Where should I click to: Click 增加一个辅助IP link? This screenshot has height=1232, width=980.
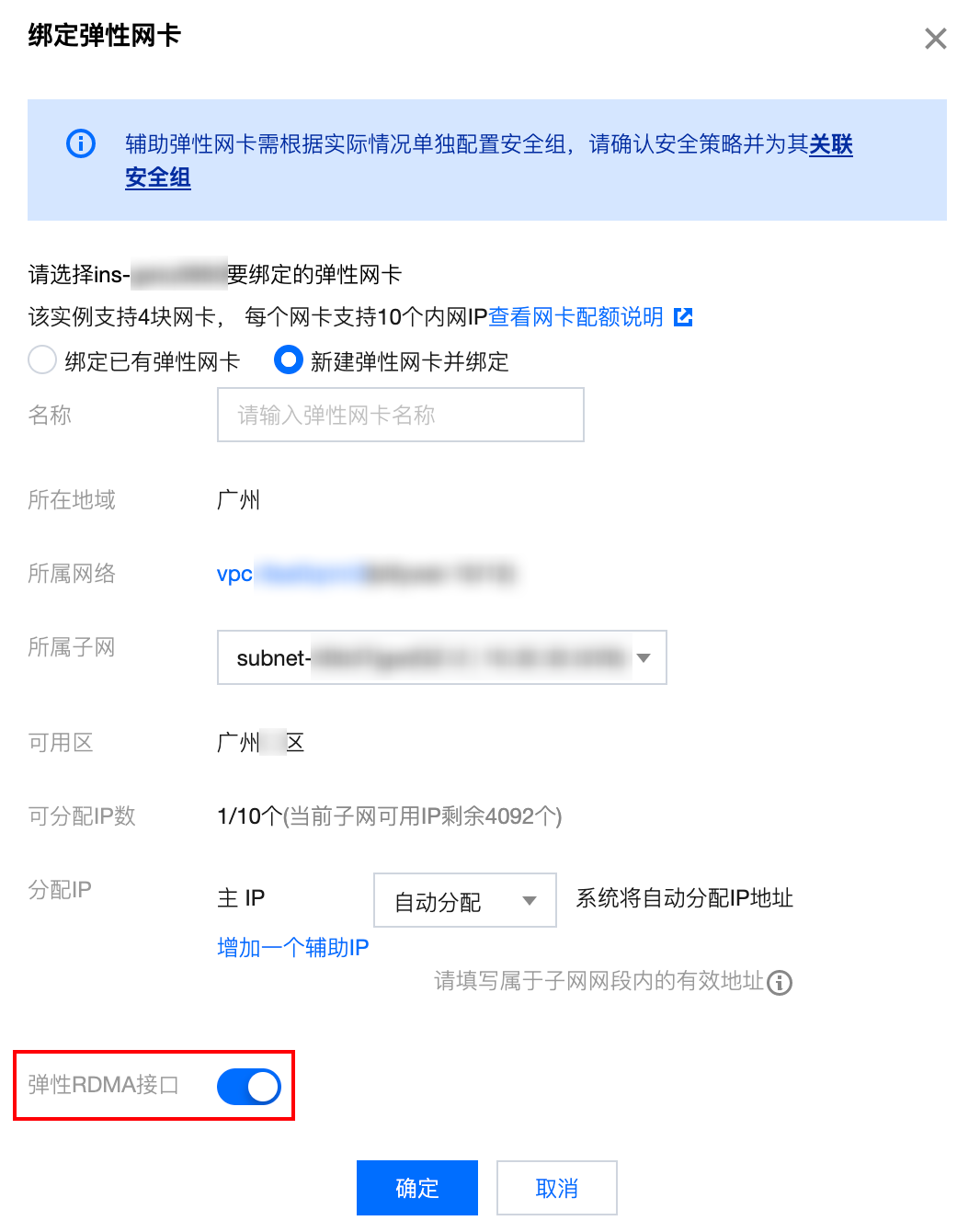[293, 947]
